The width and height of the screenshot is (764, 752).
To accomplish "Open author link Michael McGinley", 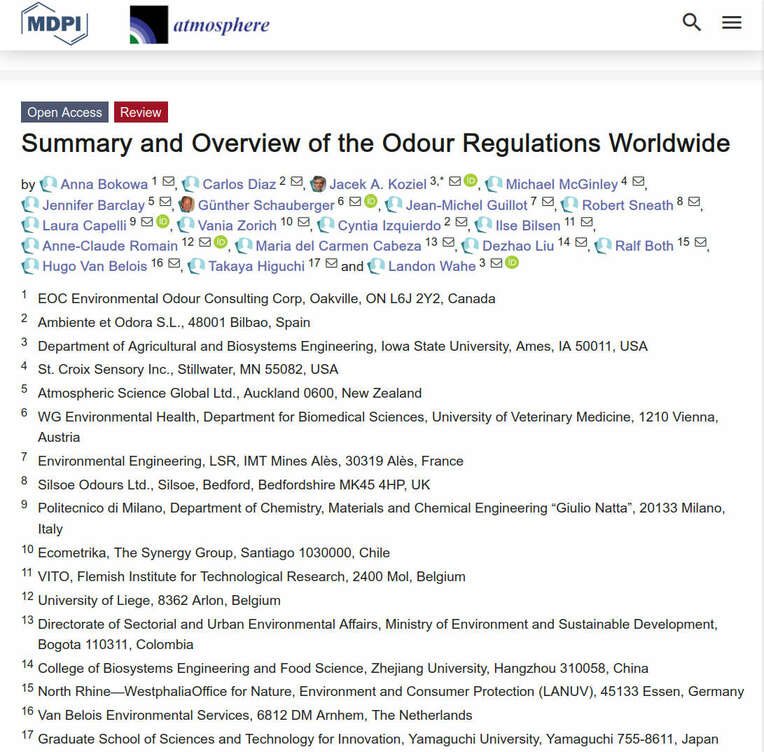I will click(561, 184).
